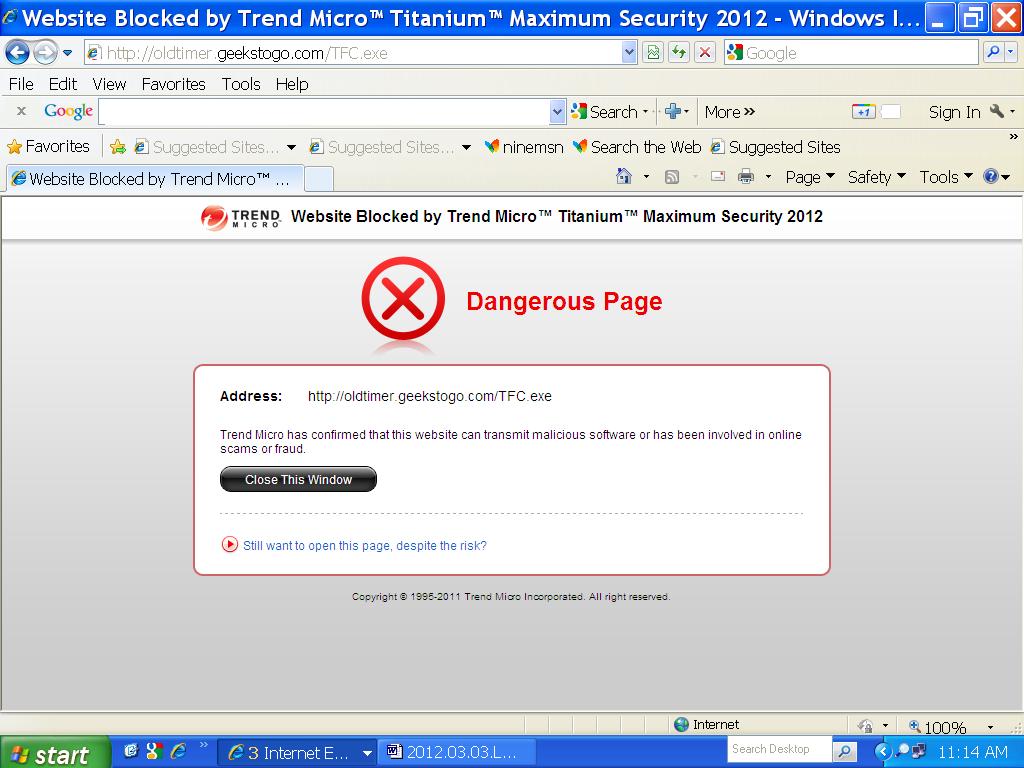Click the Add to Favorites Bar star icon

[x=118, y=147]
